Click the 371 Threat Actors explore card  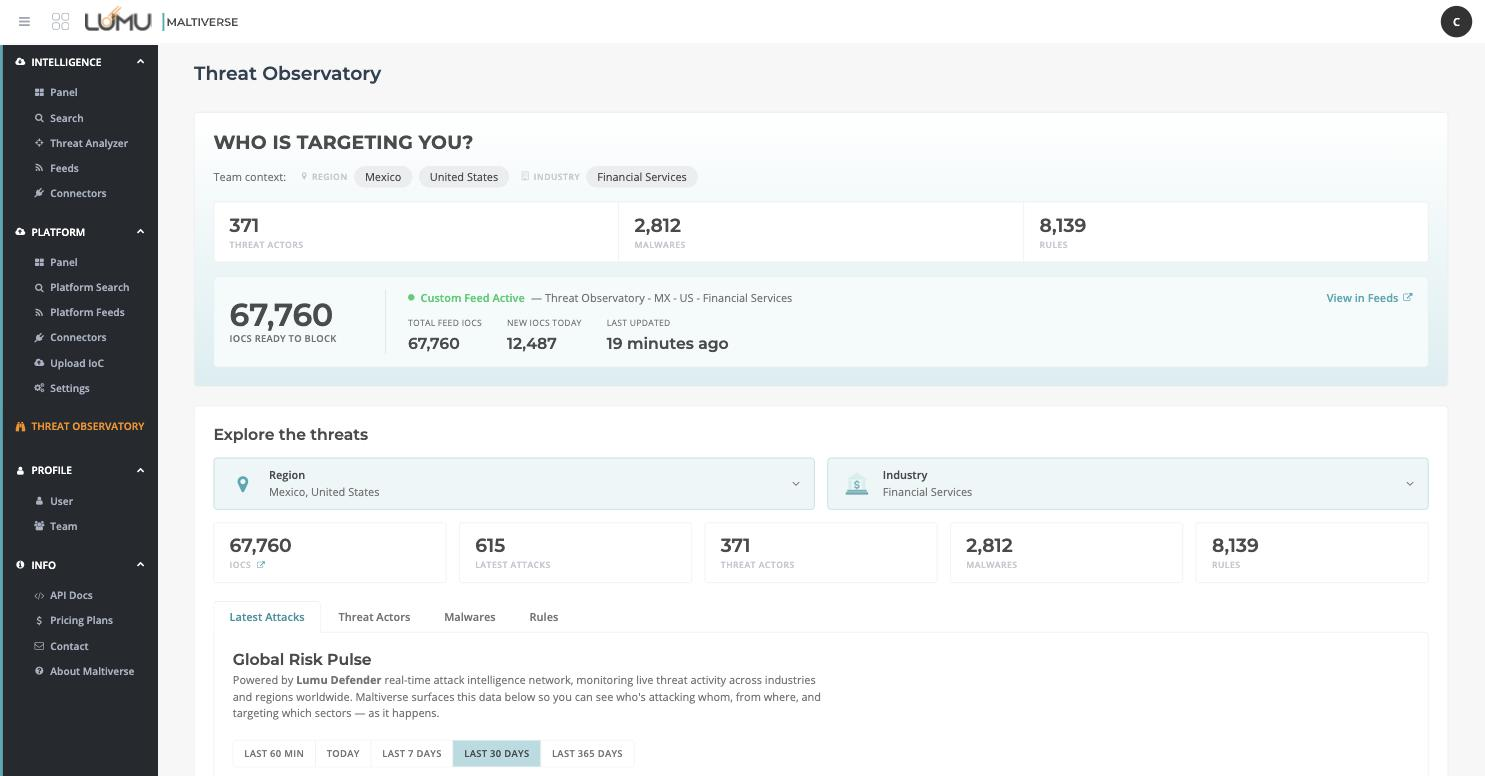click(821, 552)
